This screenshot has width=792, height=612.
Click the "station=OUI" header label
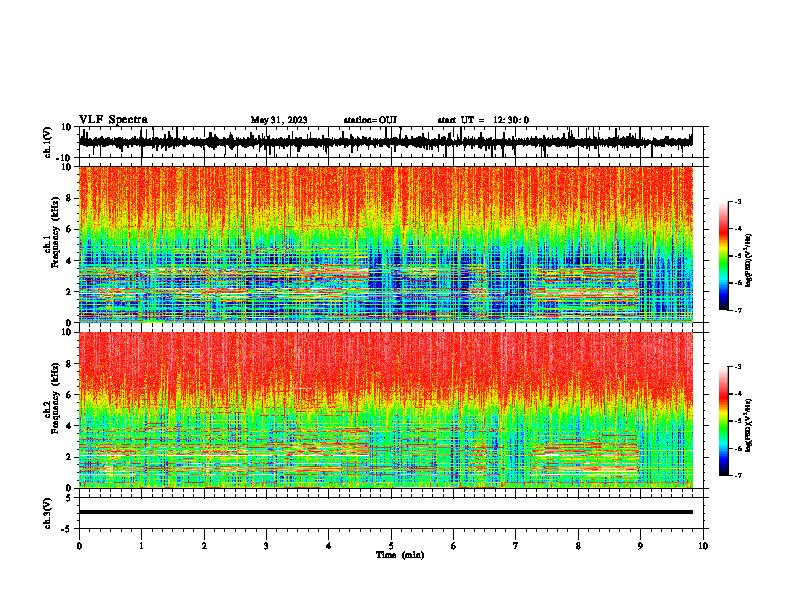coord(370,120)
